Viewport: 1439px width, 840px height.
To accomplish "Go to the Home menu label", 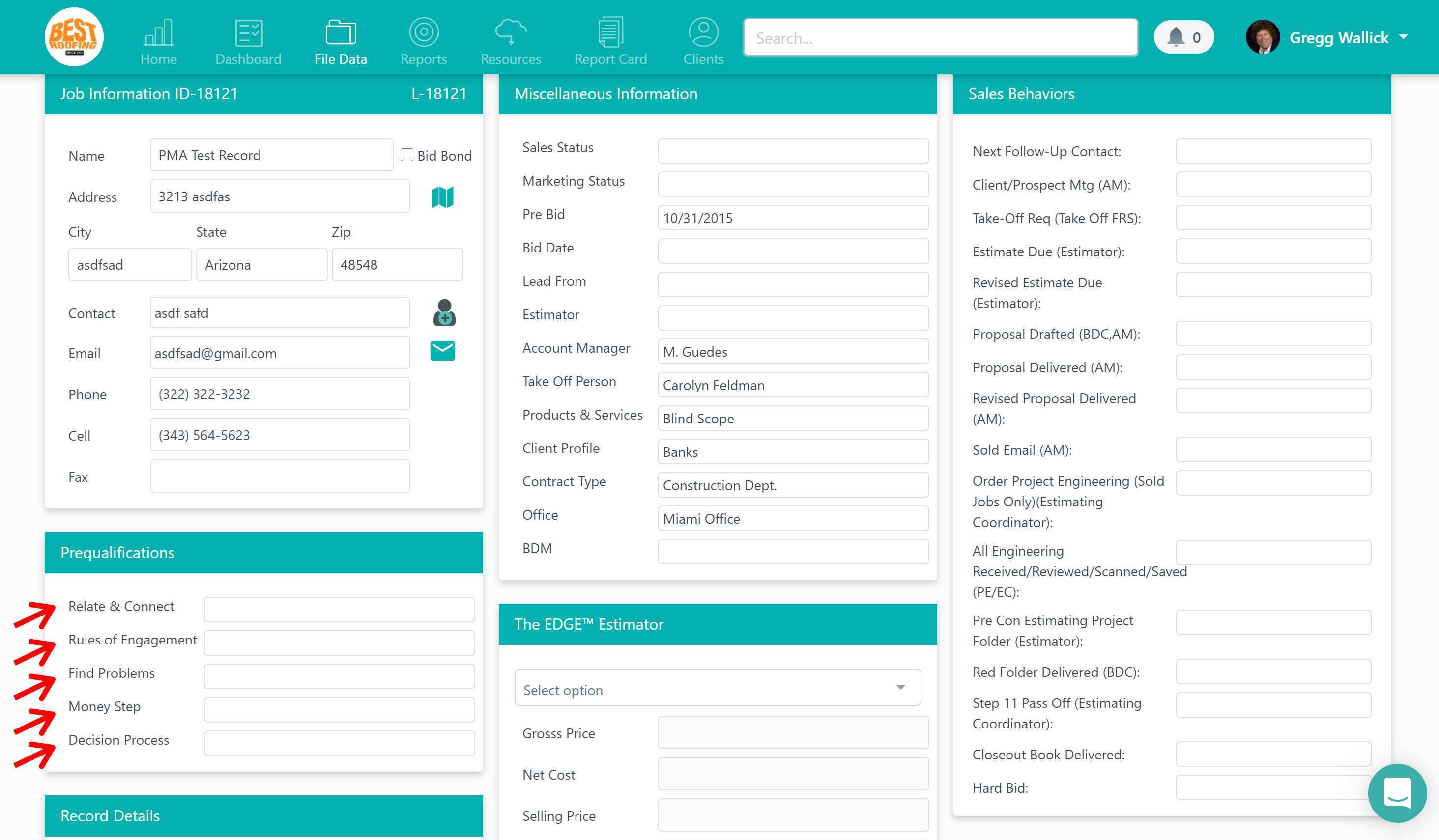I will coord(159,59).
